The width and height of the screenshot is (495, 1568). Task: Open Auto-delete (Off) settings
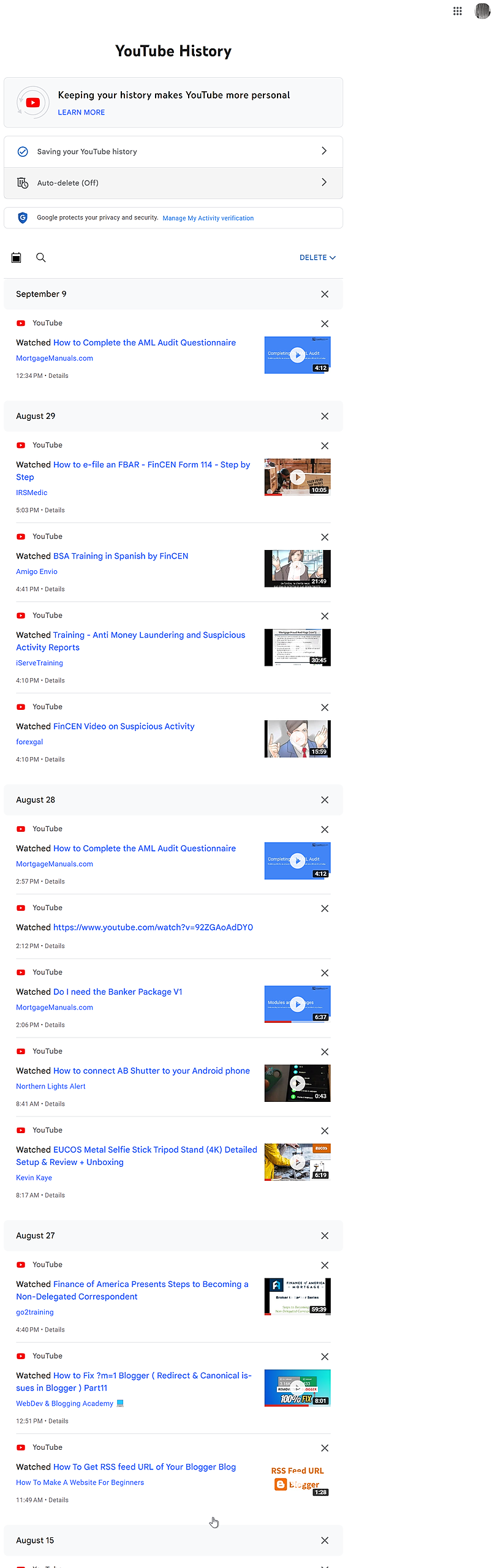coord(173,183)
